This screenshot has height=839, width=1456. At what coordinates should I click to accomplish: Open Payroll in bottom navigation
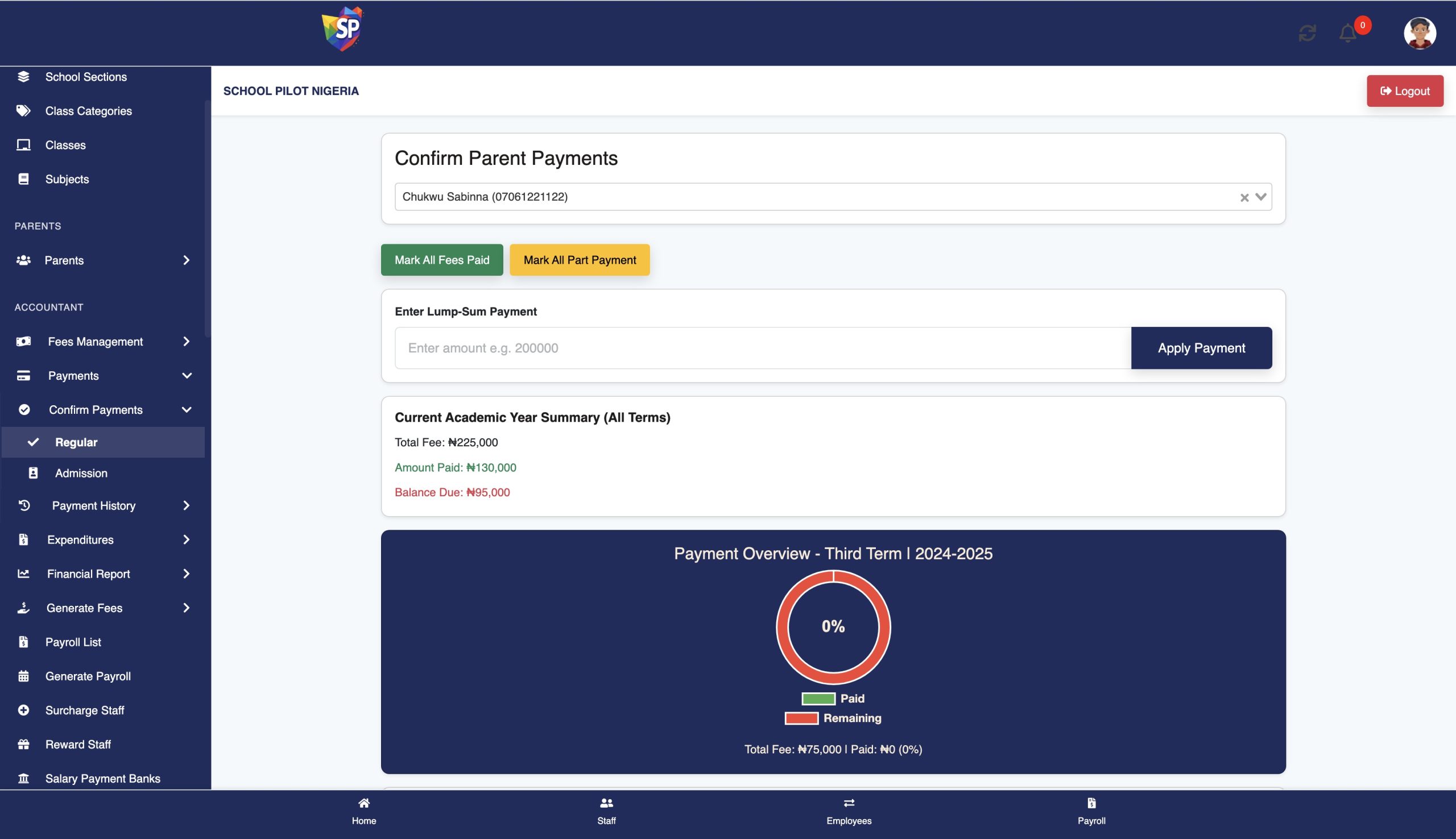1091,811
